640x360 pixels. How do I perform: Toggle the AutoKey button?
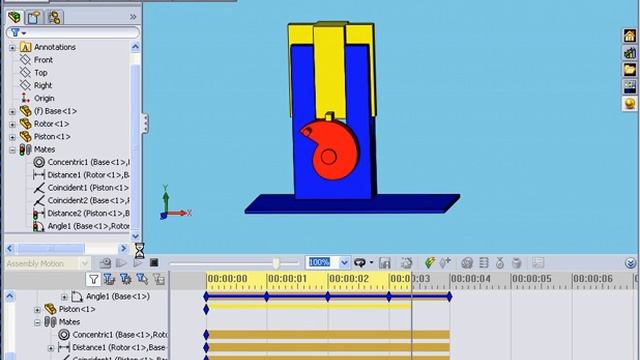pos(429,262)
